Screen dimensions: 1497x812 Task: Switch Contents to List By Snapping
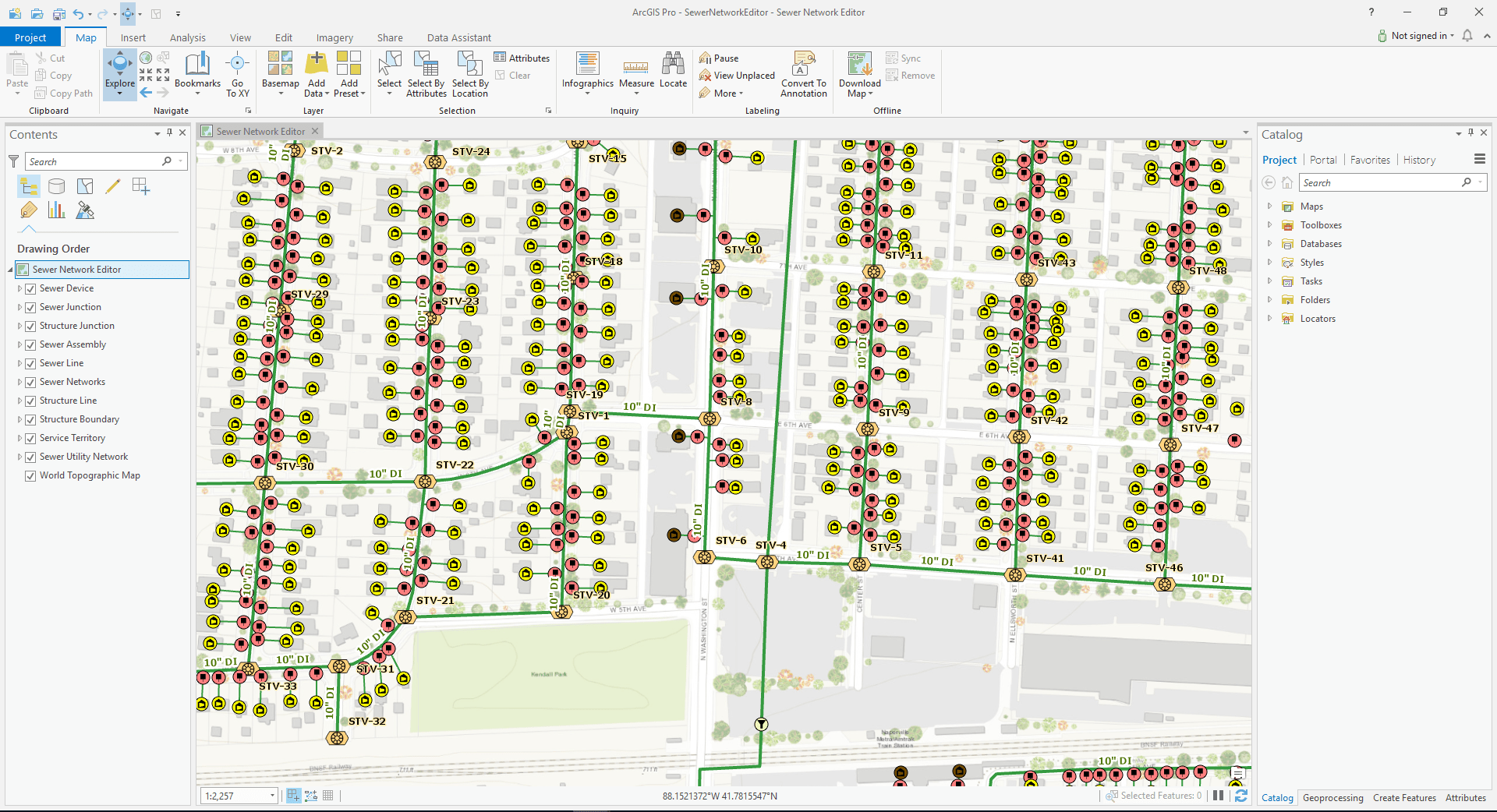[141, 186]
